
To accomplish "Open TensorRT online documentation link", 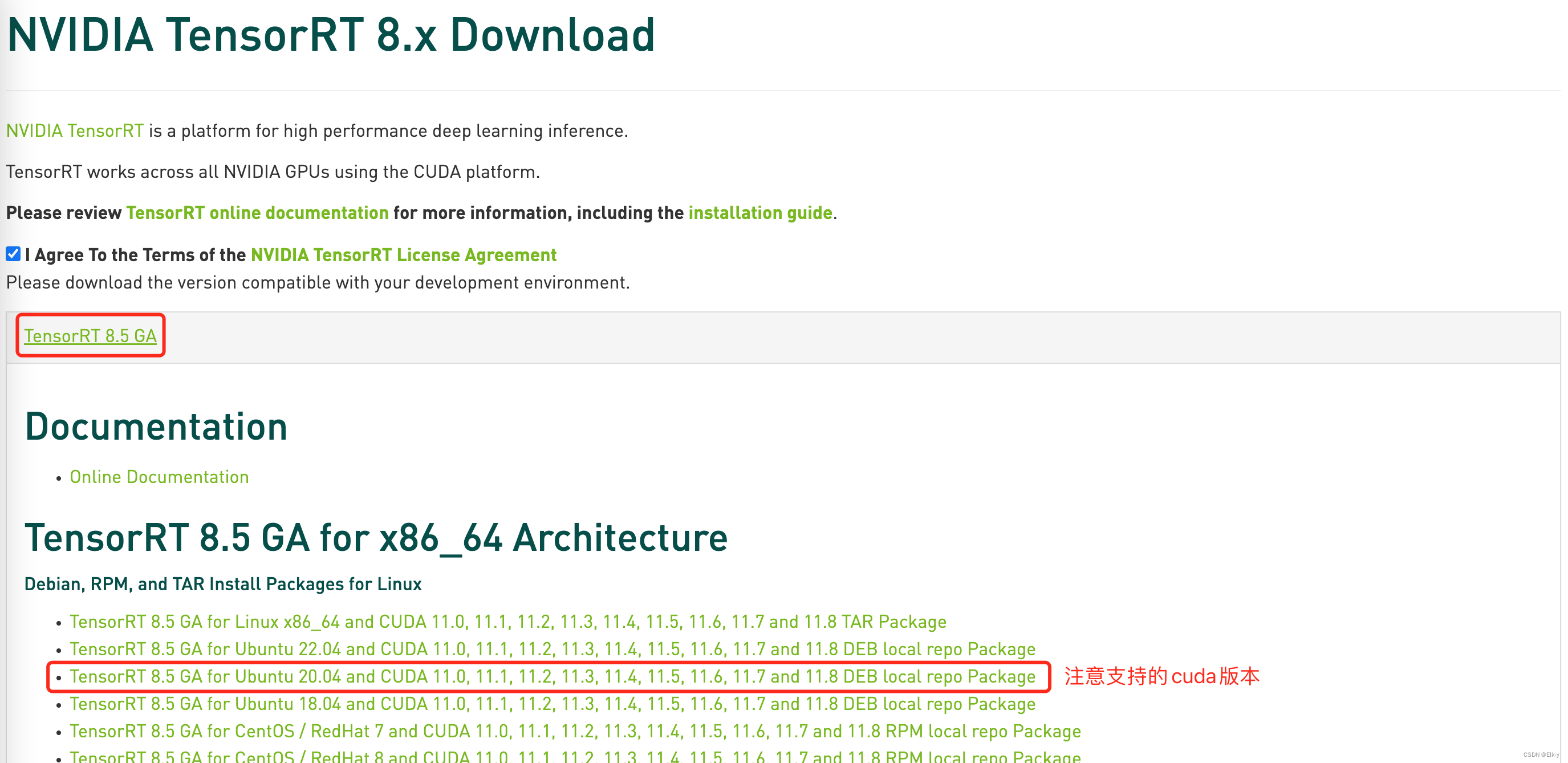I will point(258,213).
